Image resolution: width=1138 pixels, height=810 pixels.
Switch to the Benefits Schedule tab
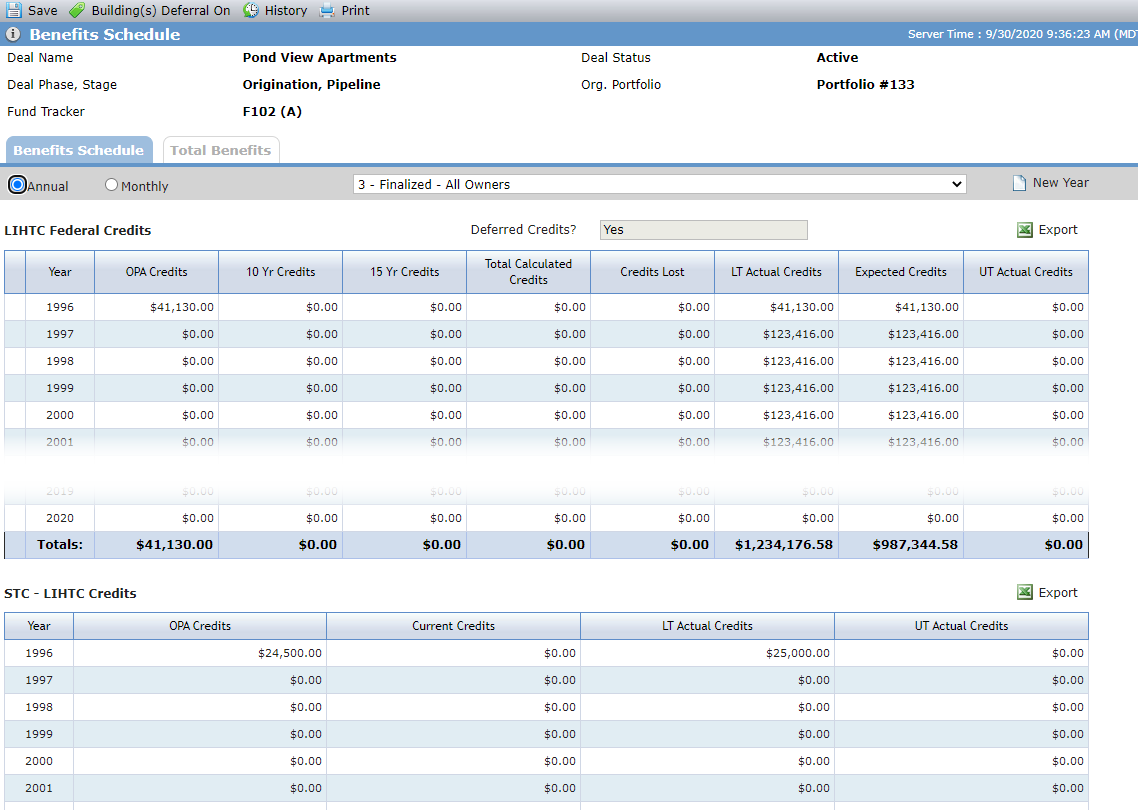point(78,150)
